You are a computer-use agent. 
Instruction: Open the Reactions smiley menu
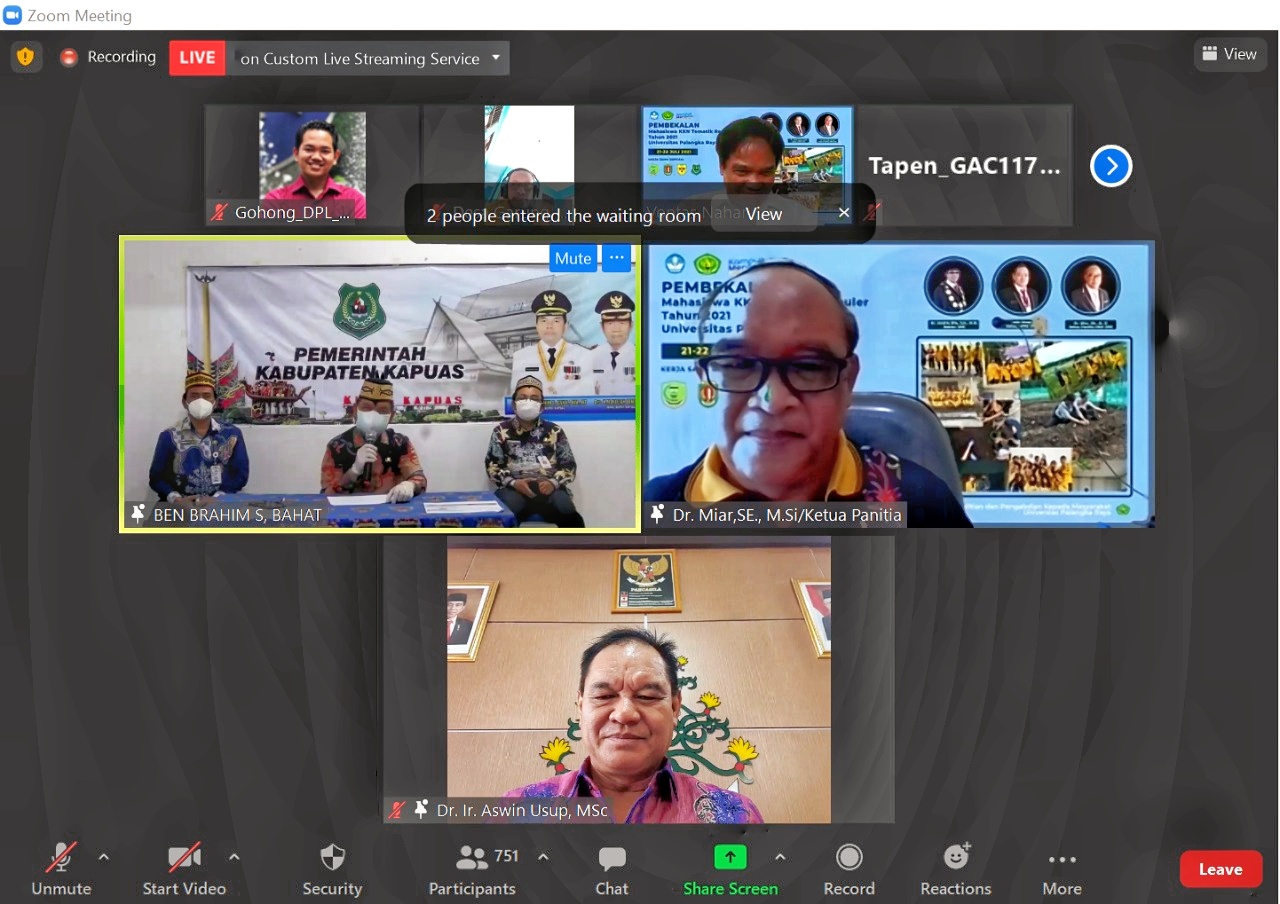(956, 858)
